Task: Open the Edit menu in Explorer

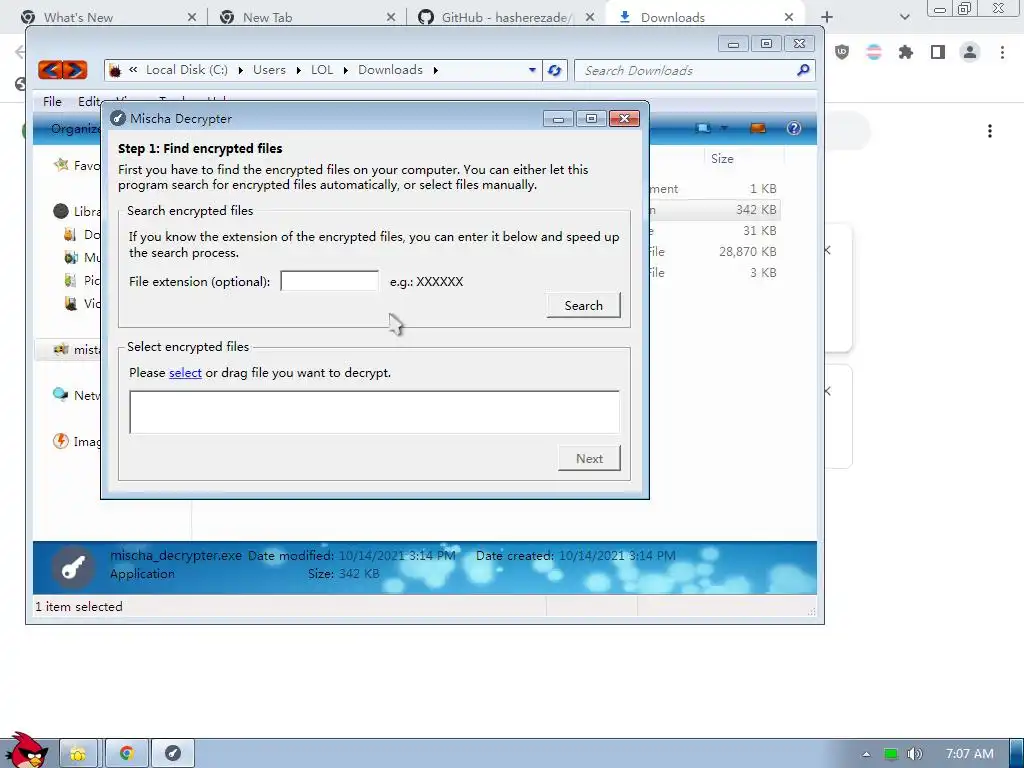Action: click(x=89, y=101)
